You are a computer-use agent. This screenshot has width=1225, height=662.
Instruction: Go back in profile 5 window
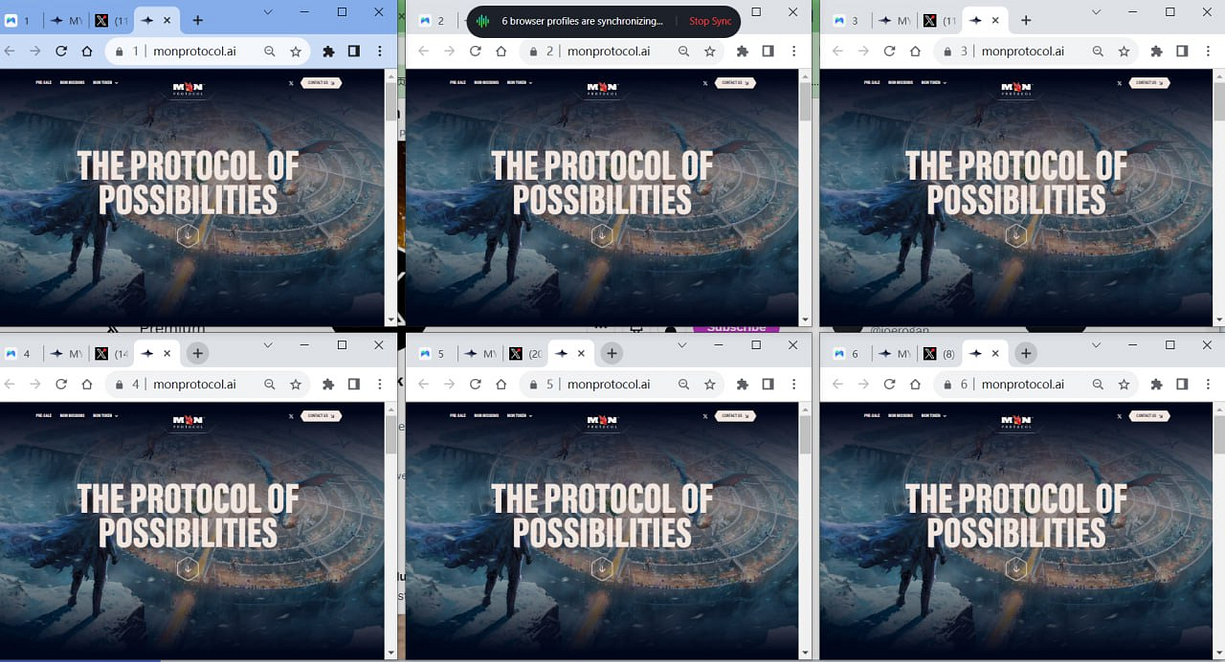pos(423,384)
